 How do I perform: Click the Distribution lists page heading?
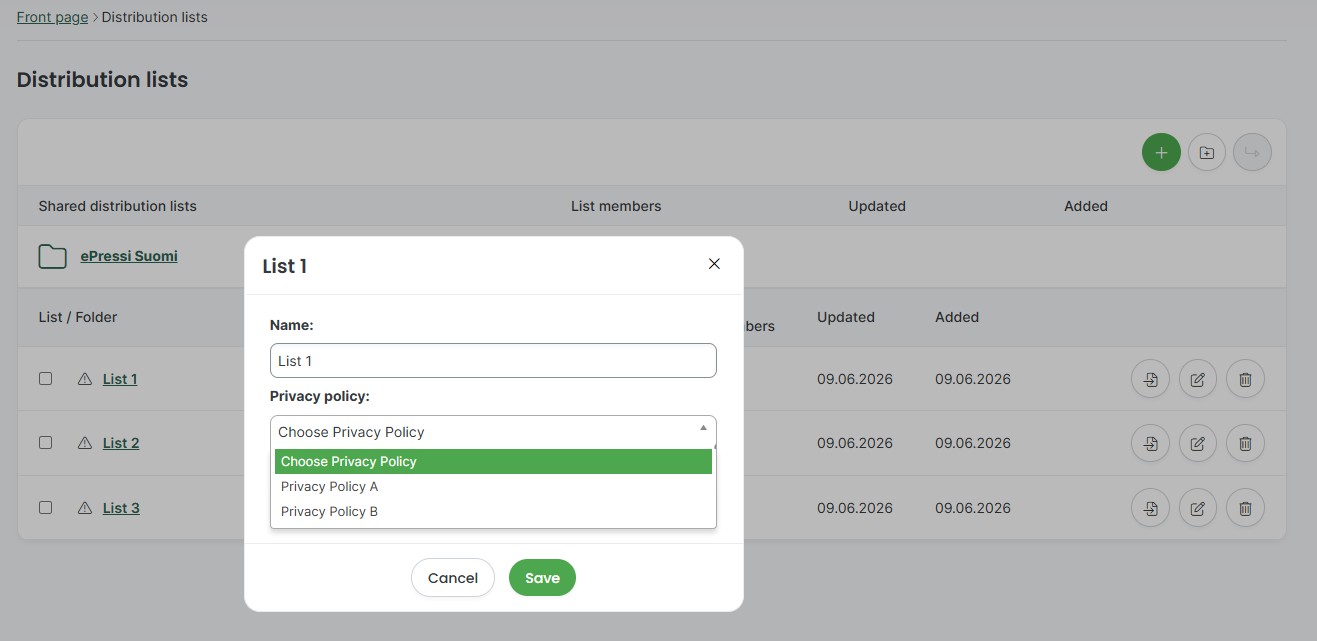(102, 80)
